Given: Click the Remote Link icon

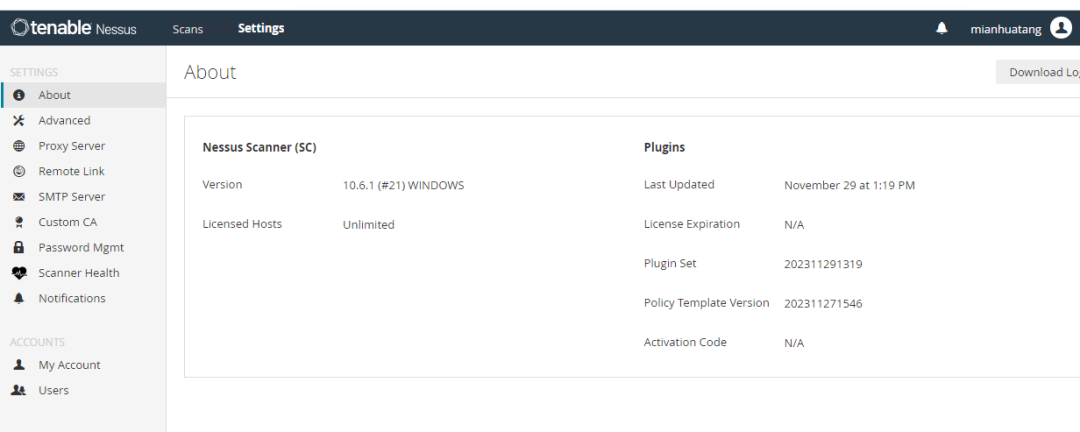Looking at the screenshot, I should tap(19, 172).
